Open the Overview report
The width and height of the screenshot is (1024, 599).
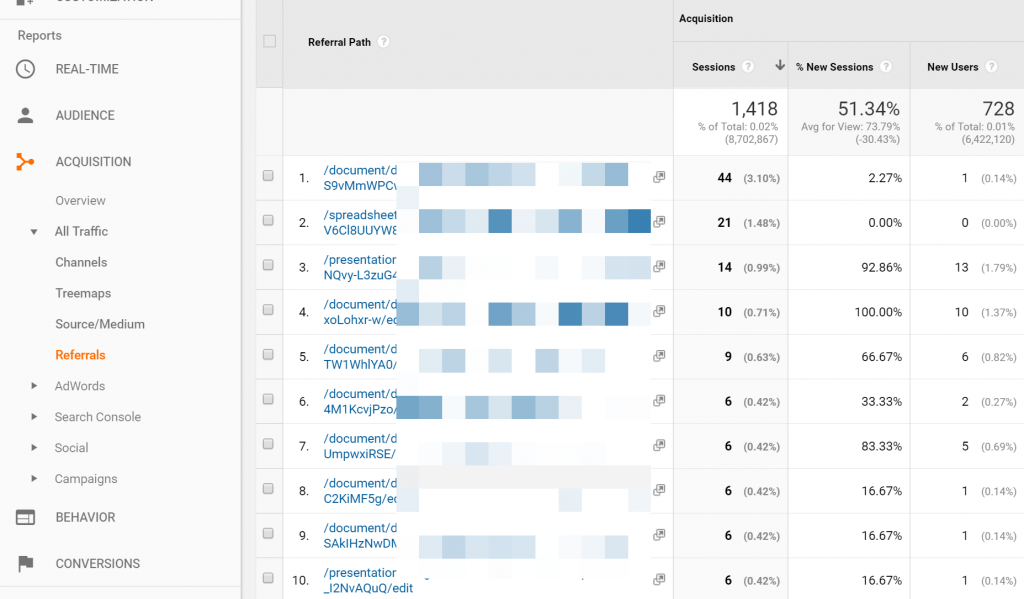click(x=80, y=201)
